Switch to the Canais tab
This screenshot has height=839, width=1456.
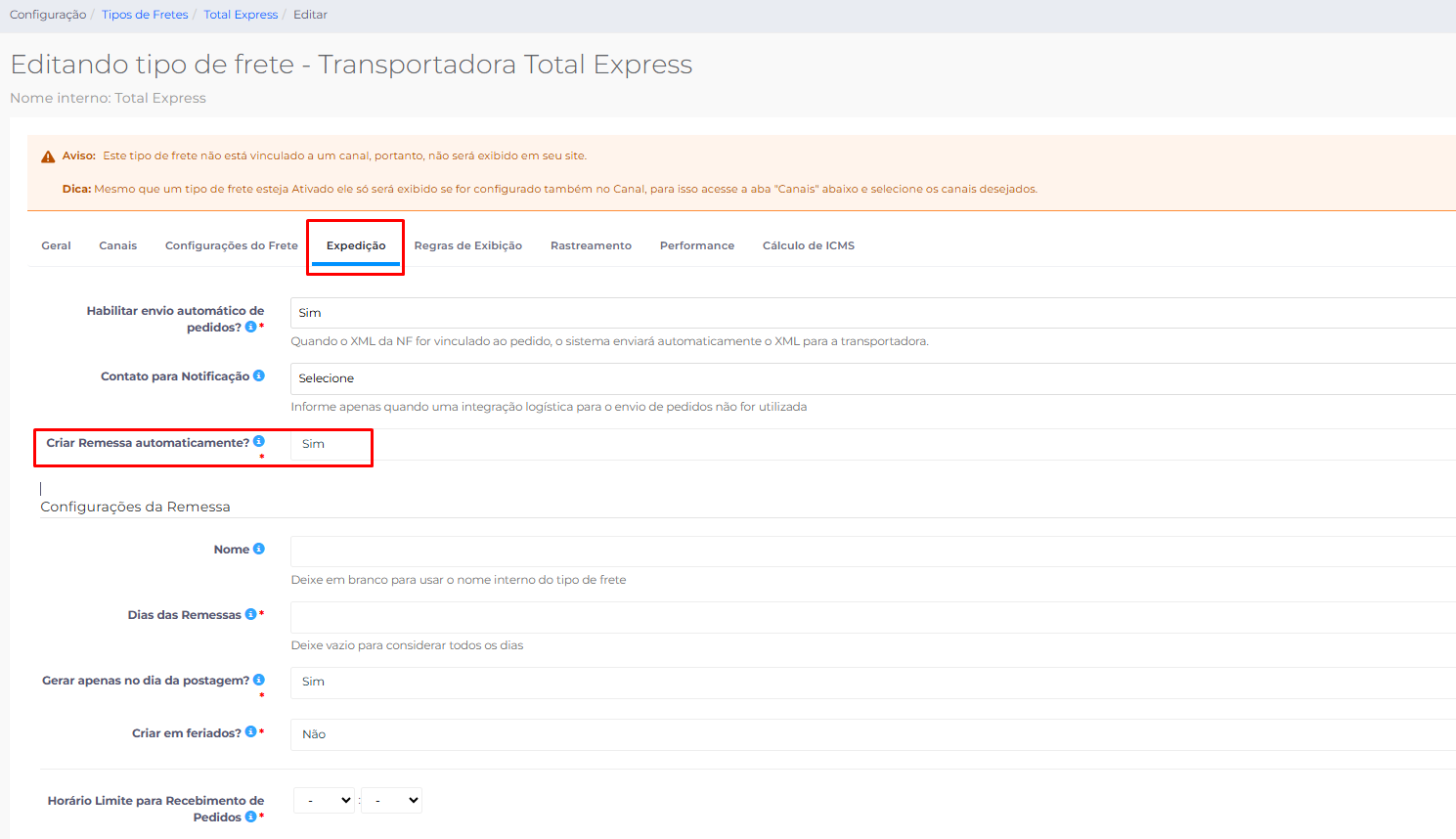[118, 245]
